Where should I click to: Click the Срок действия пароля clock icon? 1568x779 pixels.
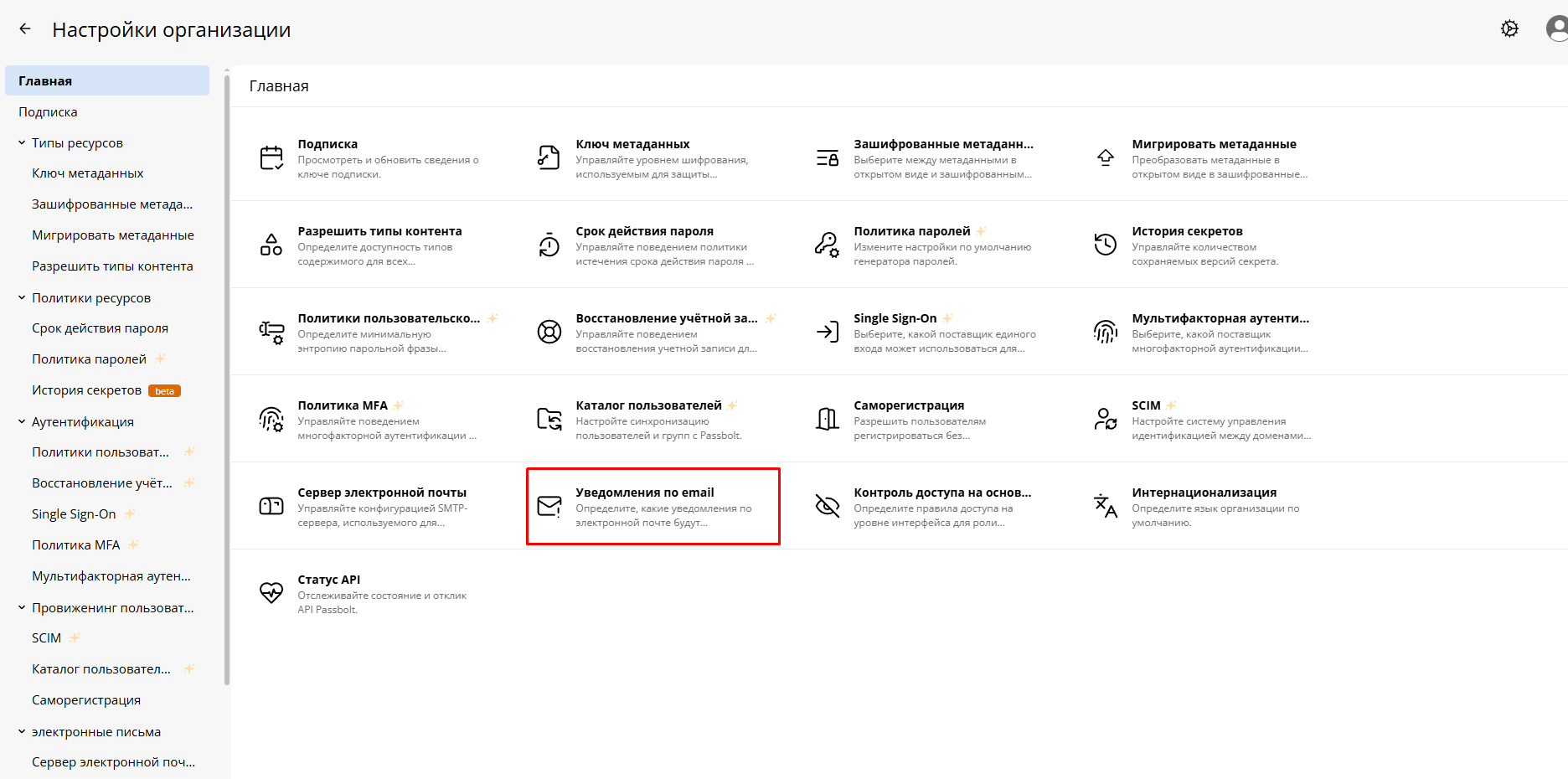[549, 245]
